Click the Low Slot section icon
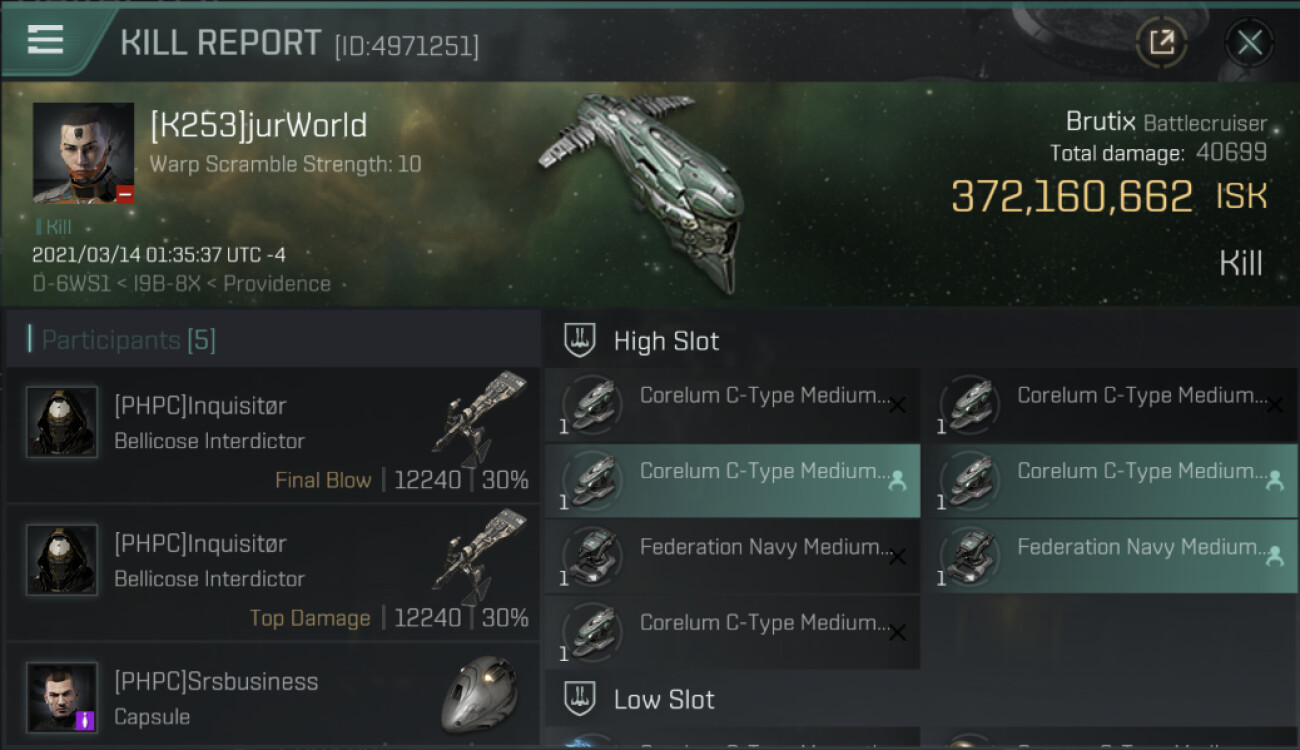The width and height of the screenshot is (1300, 750). [x=581, y=699]
